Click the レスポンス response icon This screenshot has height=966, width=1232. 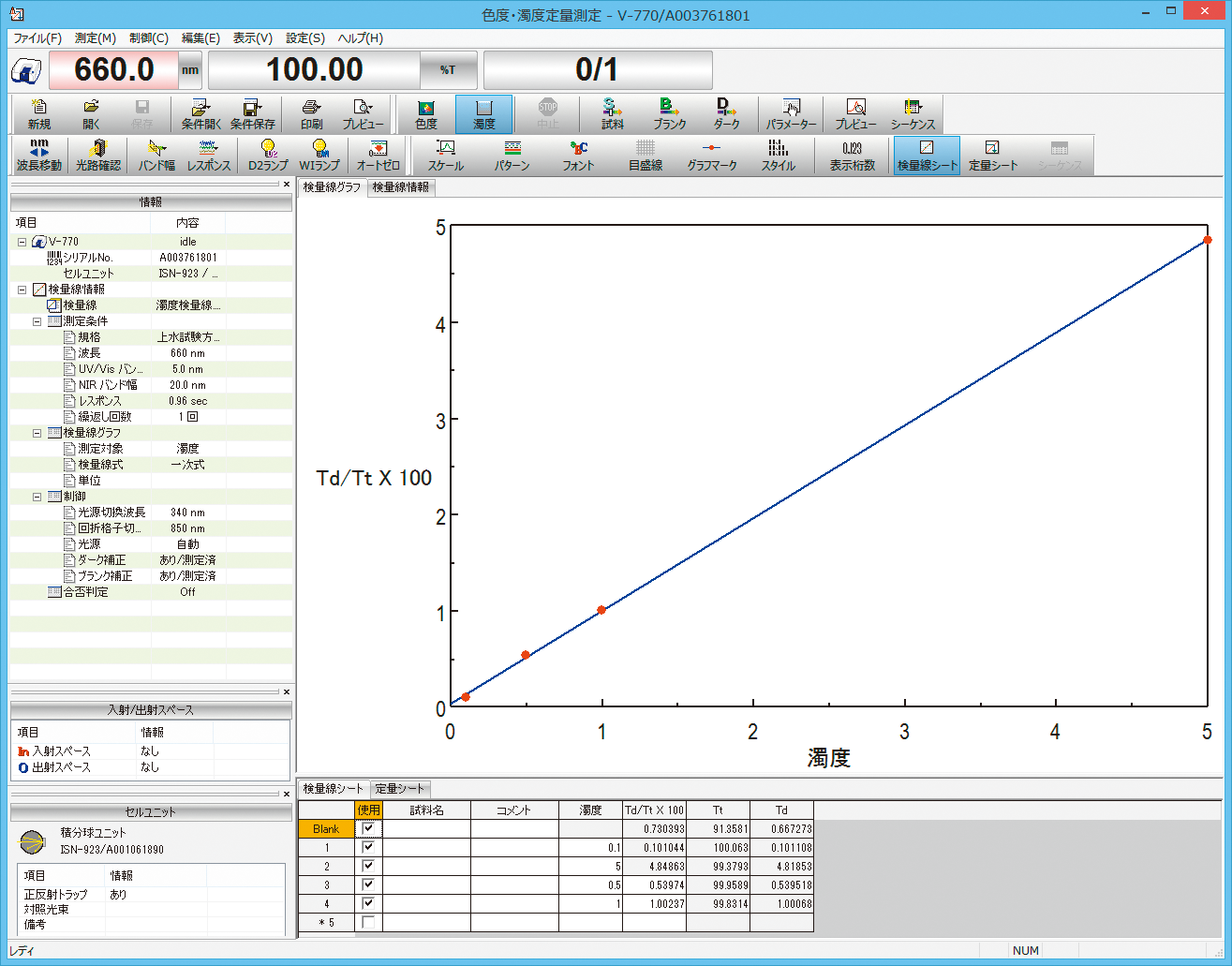coord(209,156)
